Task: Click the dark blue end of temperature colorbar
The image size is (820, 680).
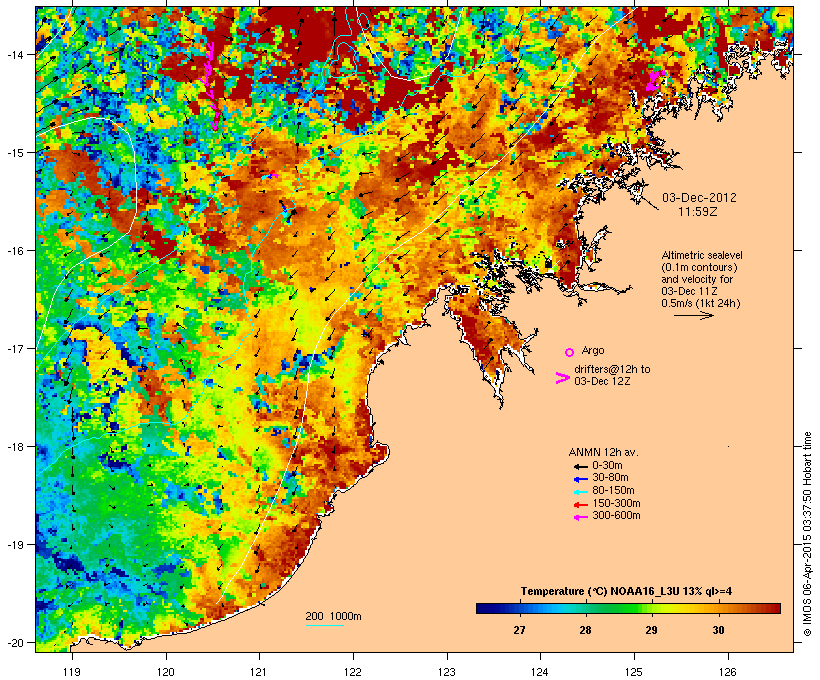Action: click(484, 608)
